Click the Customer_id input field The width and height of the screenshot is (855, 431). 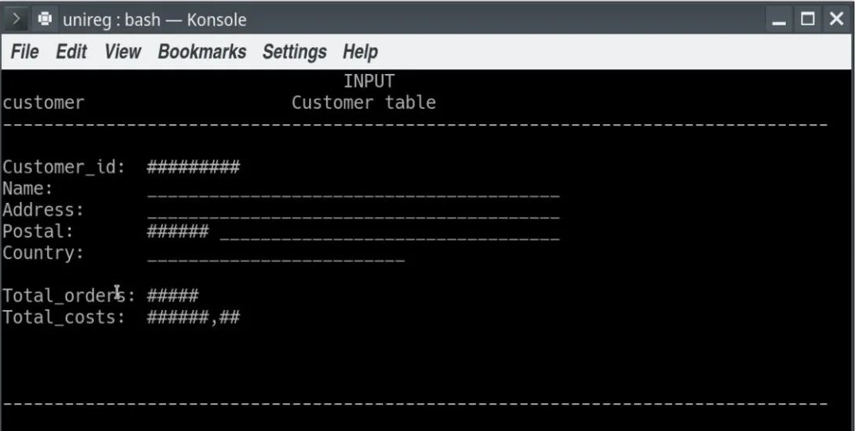[x=193, y=167]
